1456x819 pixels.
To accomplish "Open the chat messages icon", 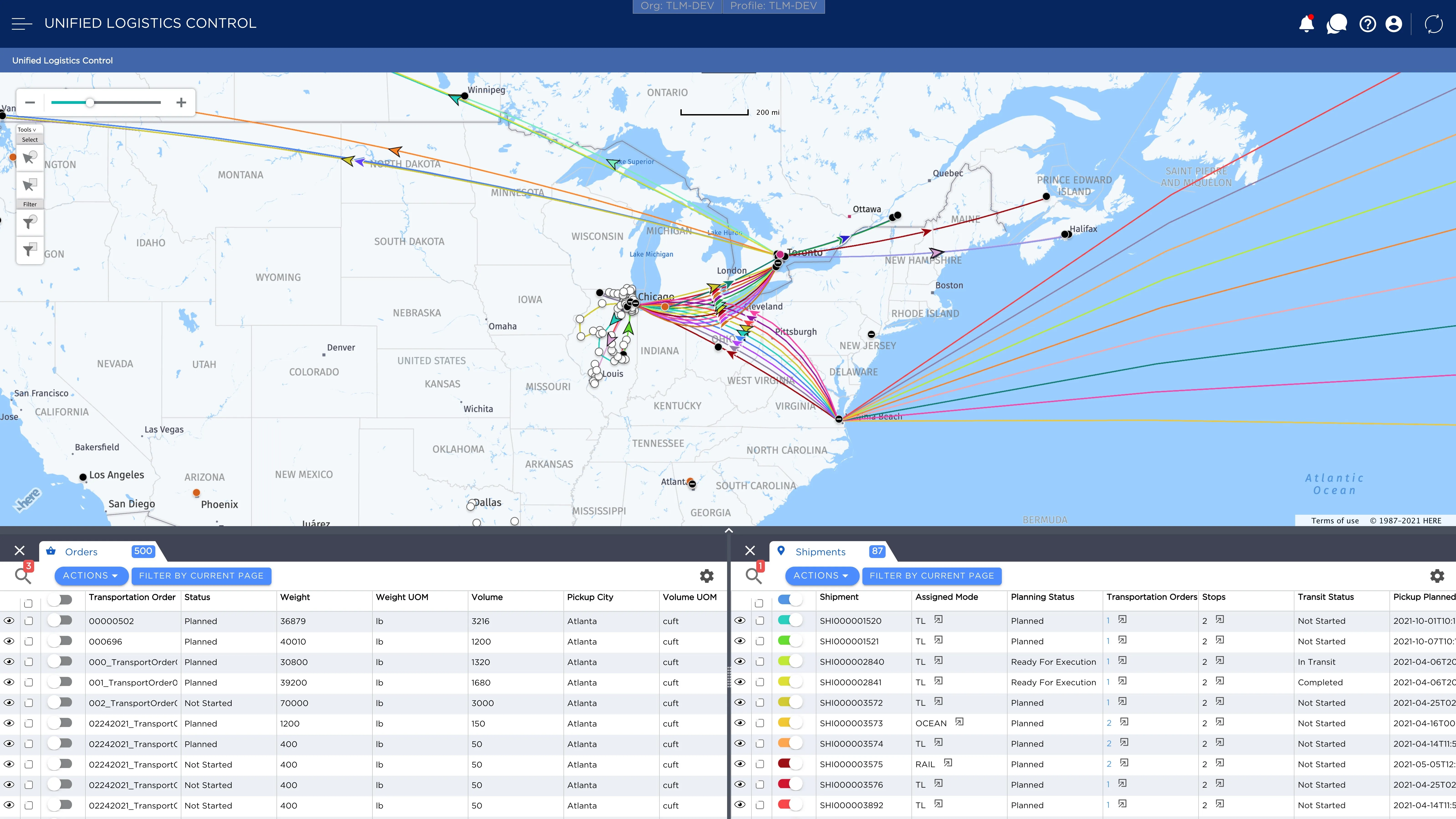I will click(x=1336, y=24).
